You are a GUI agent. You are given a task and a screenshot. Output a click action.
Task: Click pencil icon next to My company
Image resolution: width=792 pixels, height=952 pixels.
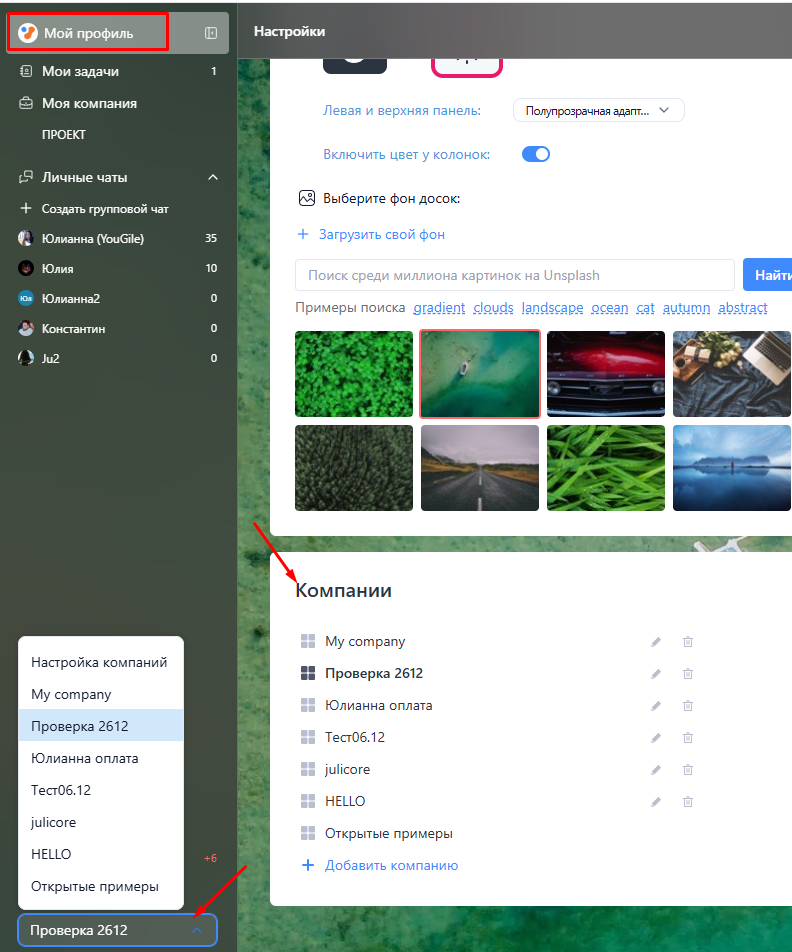click(656, 642)
